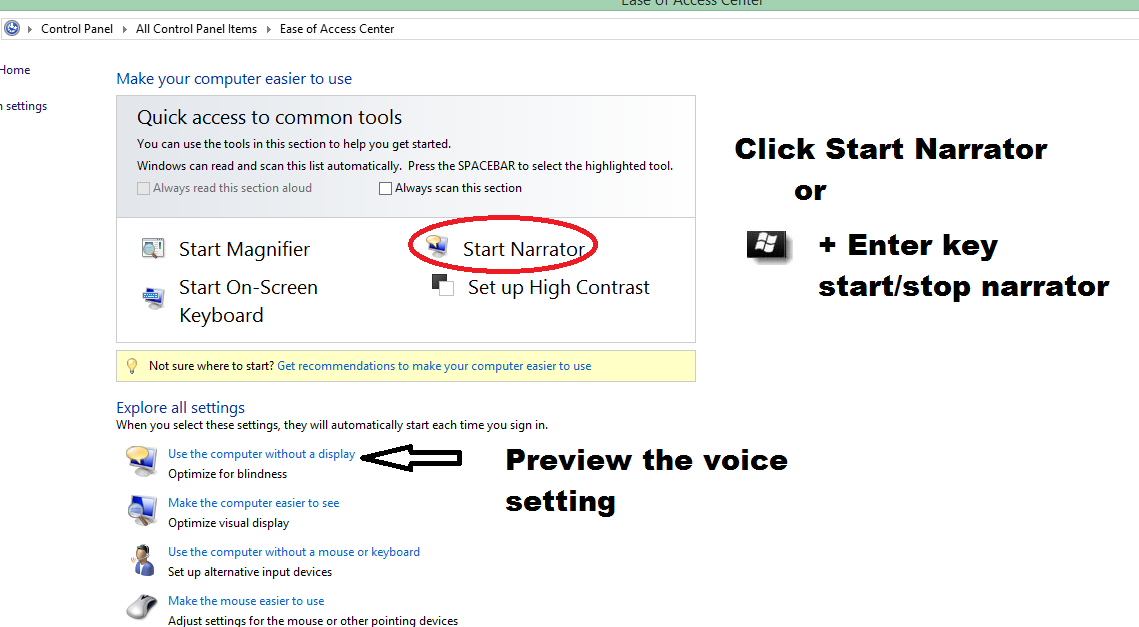Screen dimensions: 1139x627
Task: Enable Always scan this section checkbox
Action: [385, 188]
